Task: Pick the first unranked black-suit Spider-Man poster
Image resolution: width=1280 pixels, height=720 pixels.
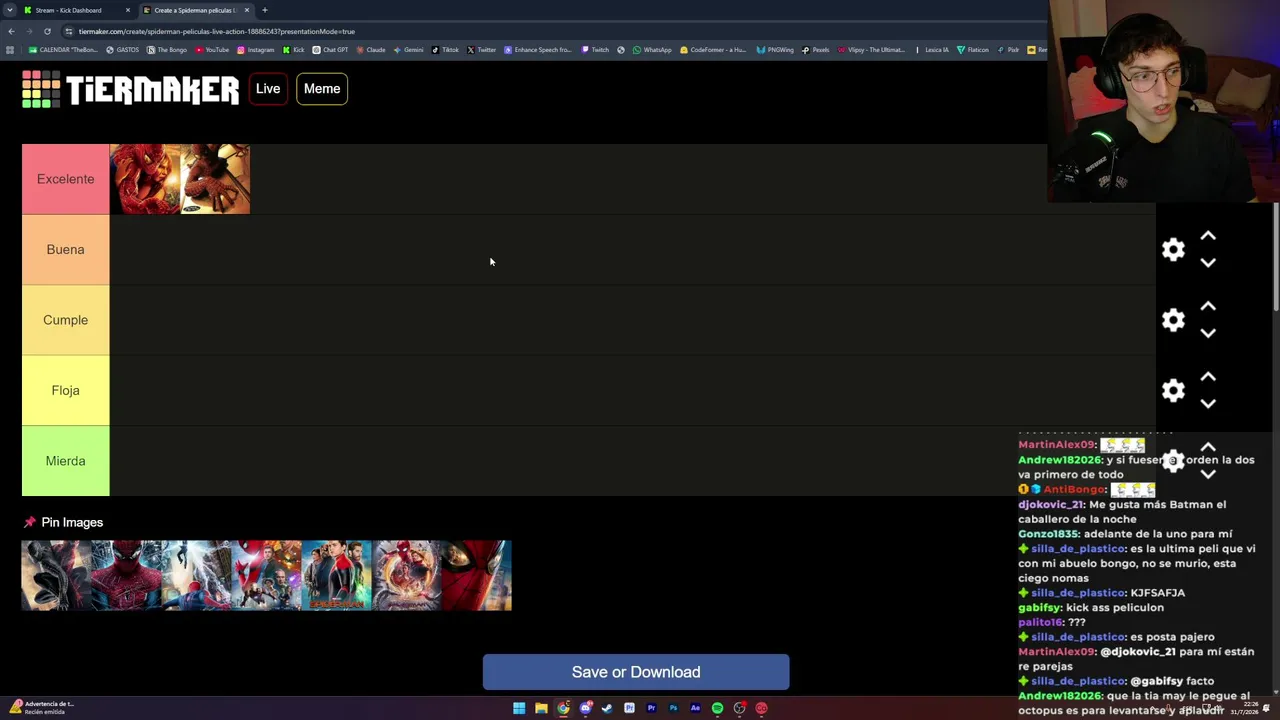Action: tap(57, 575)
